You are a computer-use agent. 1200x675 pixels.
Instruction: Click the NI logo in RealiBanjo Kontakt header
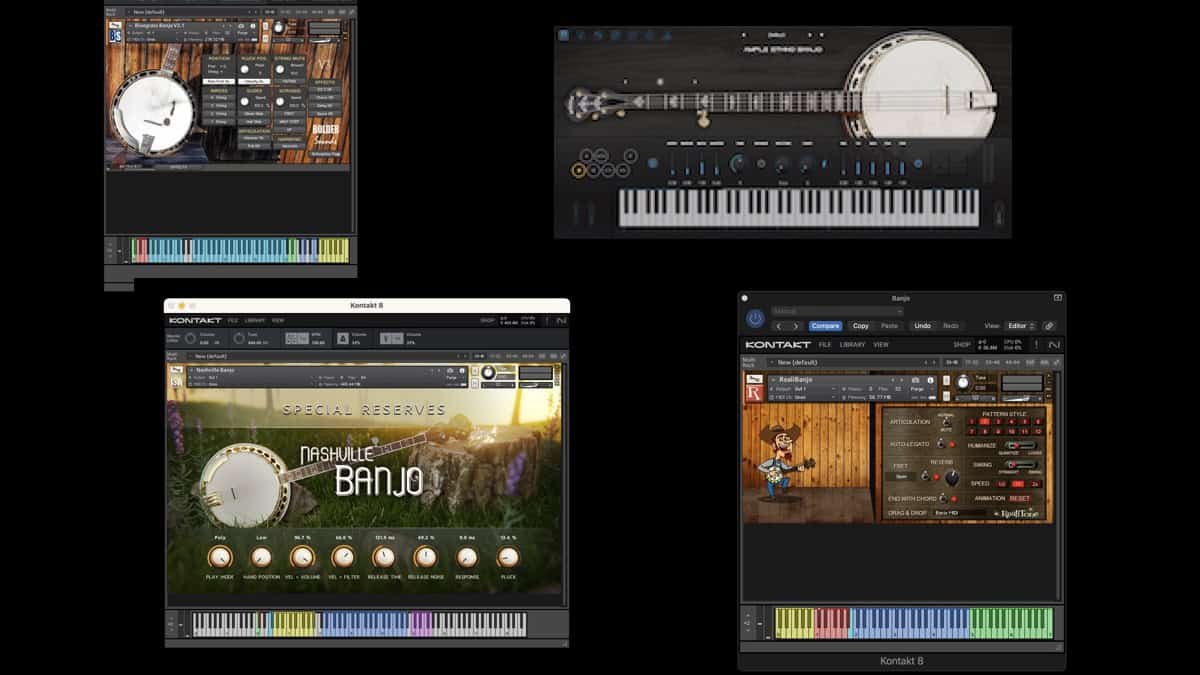click(1054, 345)
